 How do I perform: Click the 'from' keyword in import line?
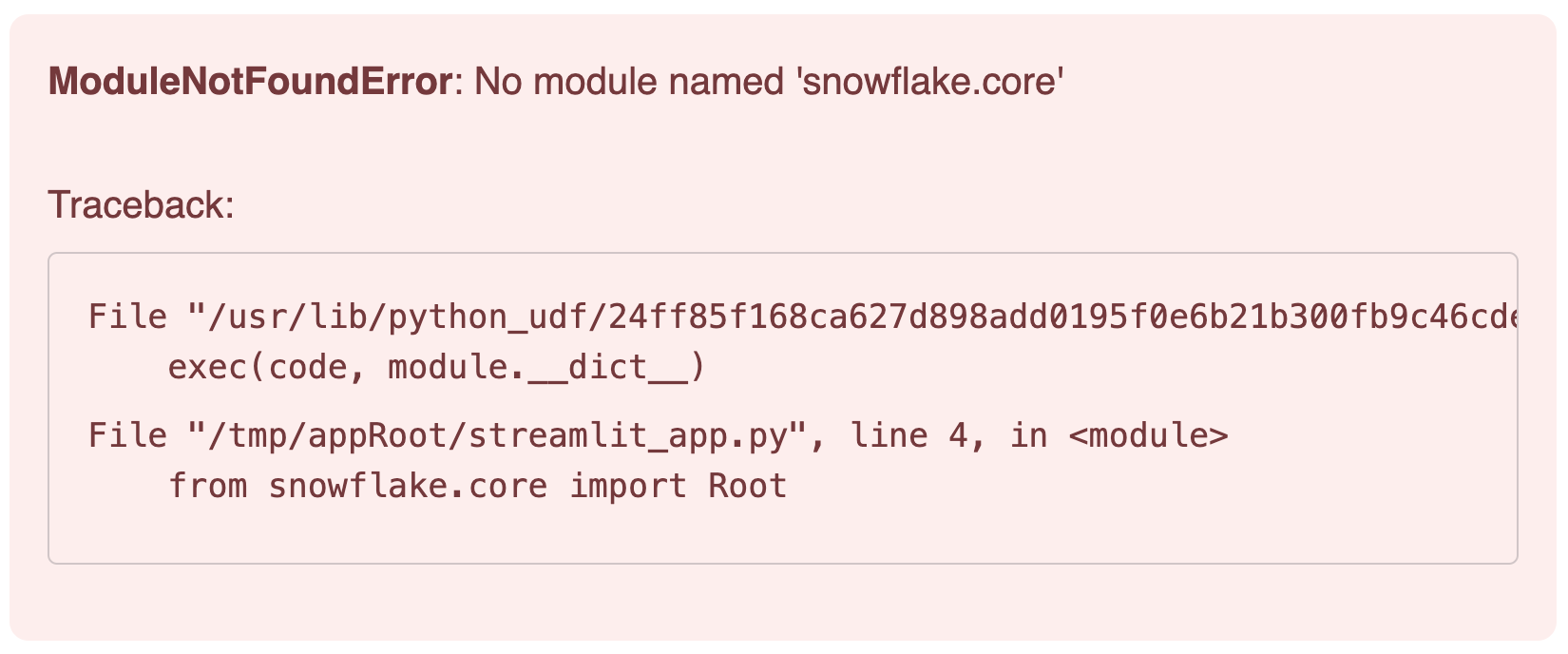[208, 486]
